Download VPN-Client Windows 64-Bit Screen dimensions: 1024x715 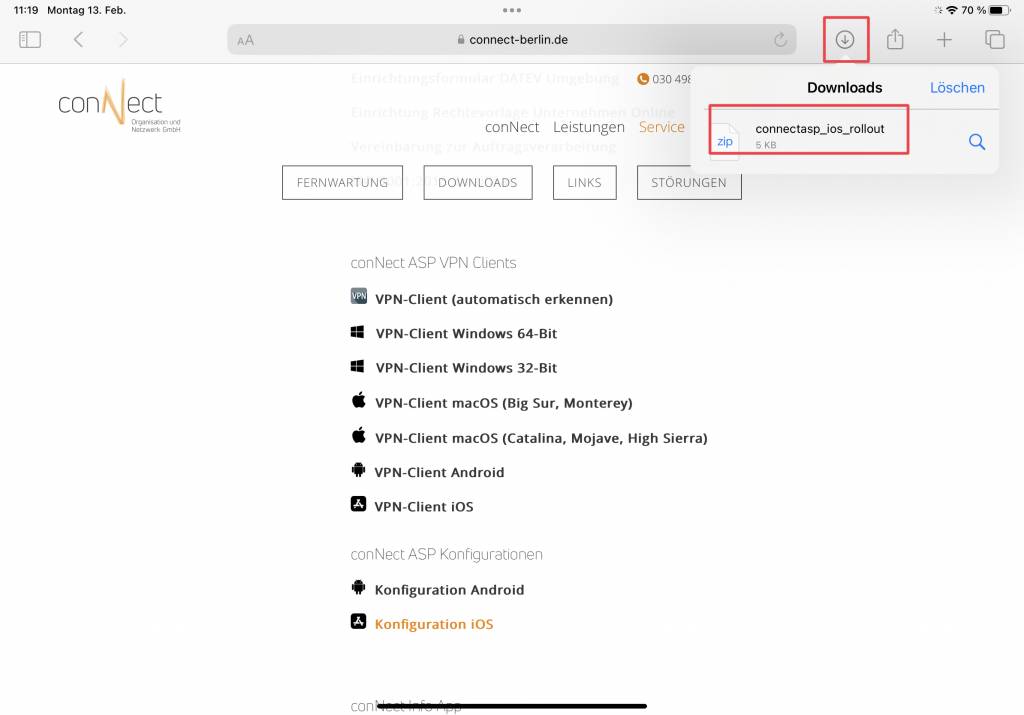pos(466,334)
